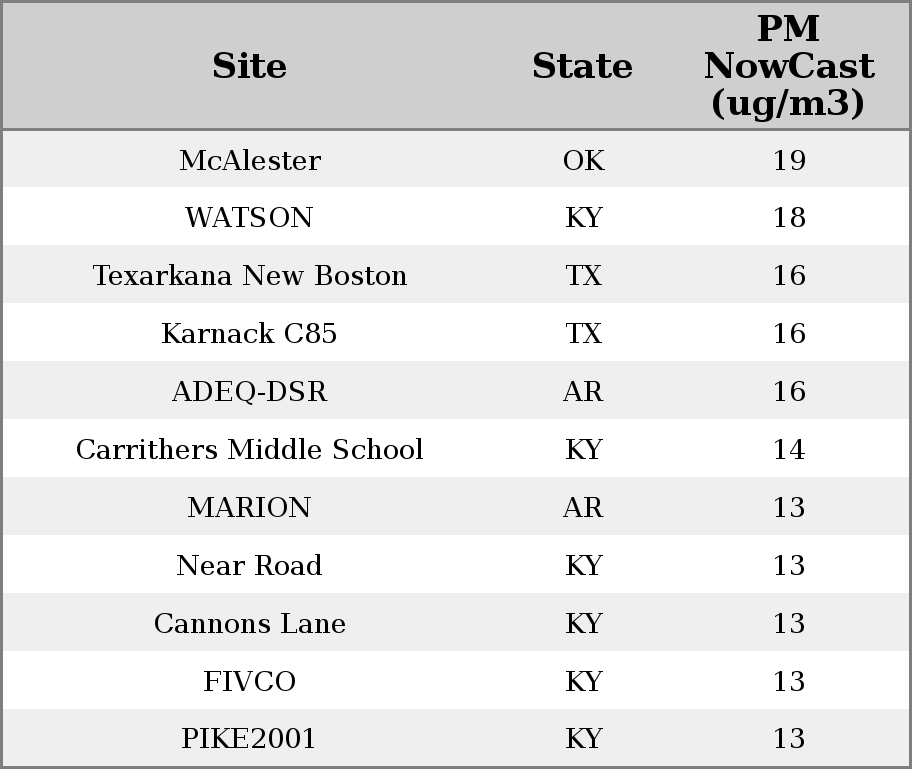Select the McAlester site row
Viewport: 912px width, 769px height.
[456, 159]
